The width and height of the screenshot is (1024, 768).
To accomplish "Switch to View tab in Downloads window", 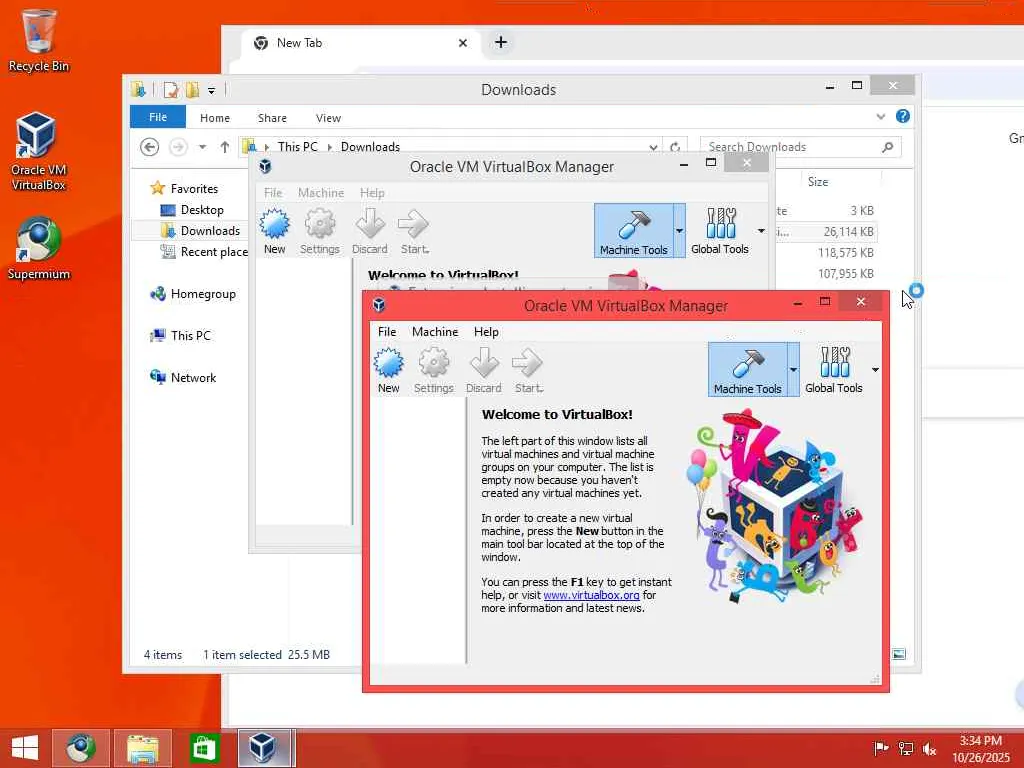I will point(328,118).
